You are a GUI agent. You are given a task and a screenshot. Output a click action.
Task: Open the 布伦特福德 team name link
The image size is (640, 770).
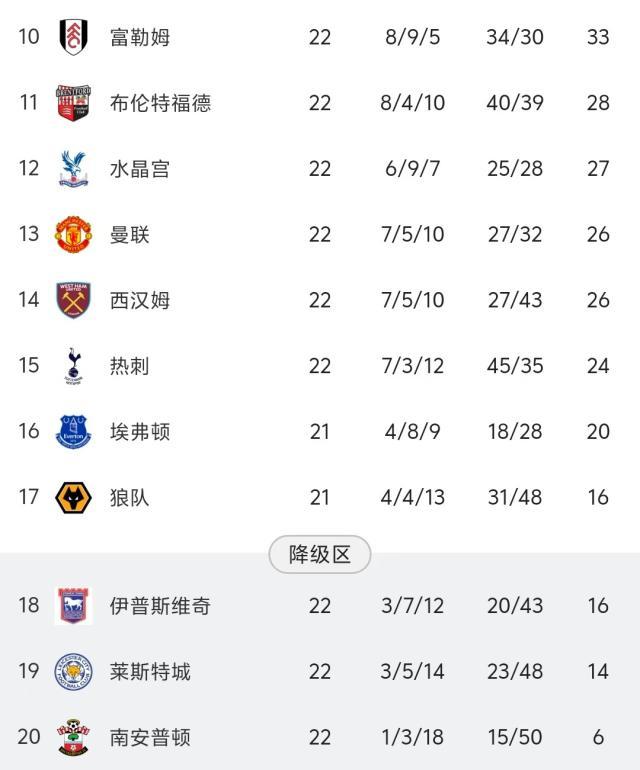160,103
